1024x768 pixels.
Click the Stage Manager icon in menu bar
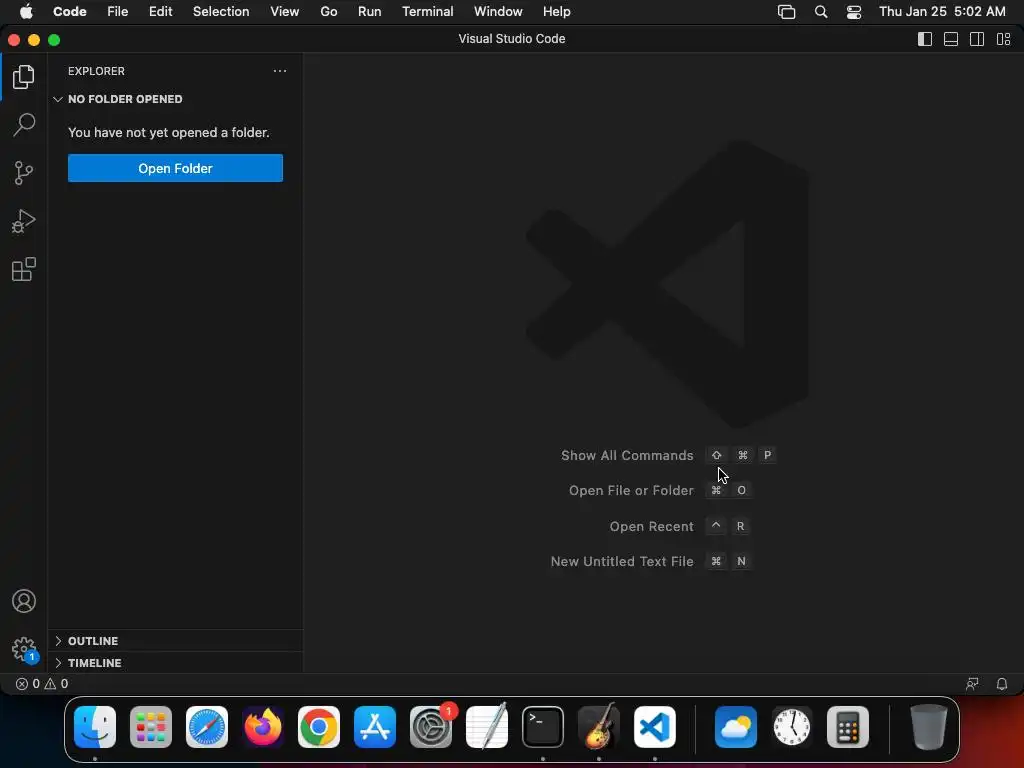[786, 12]
